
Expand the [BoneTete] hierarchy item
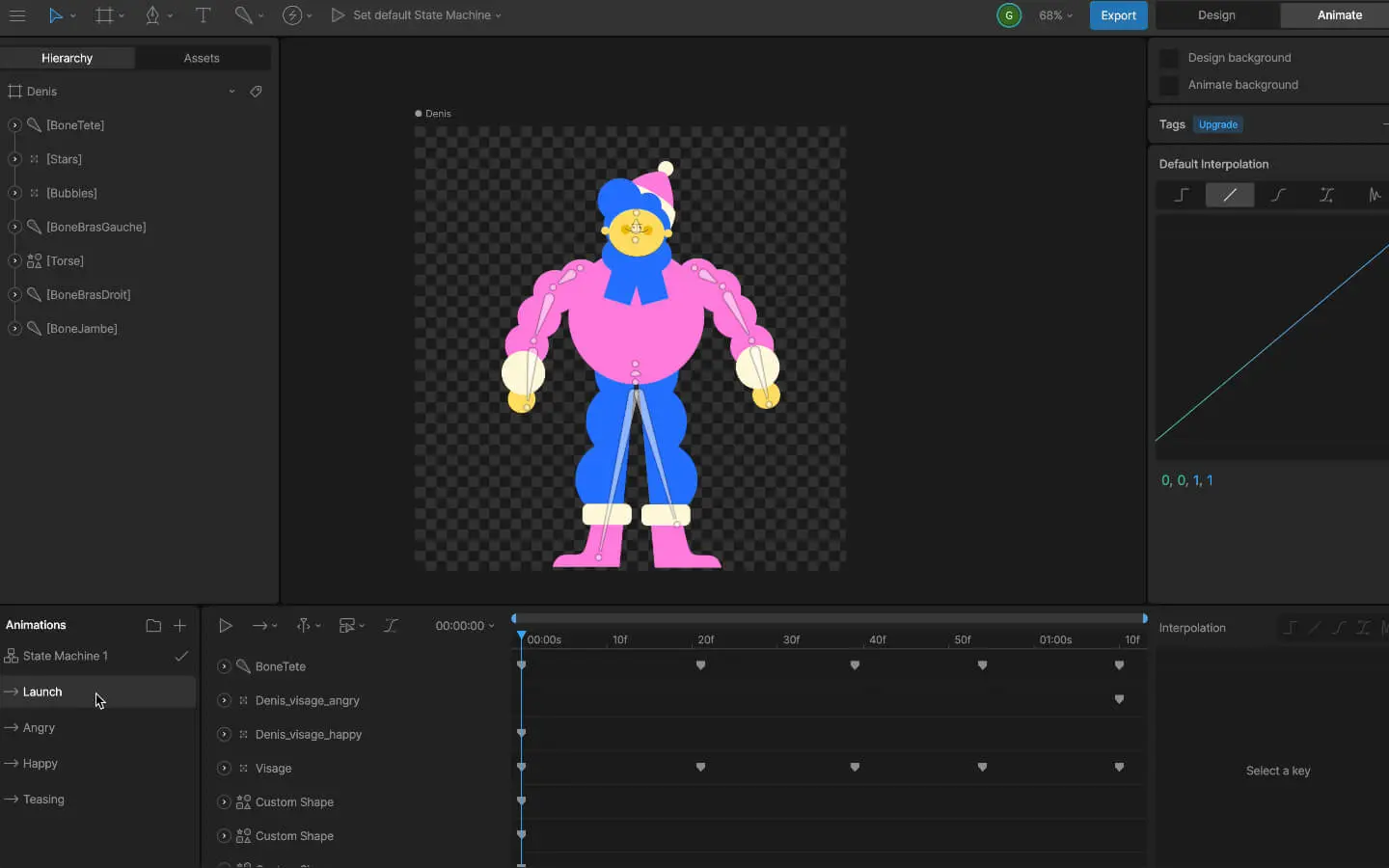point(14,125)
